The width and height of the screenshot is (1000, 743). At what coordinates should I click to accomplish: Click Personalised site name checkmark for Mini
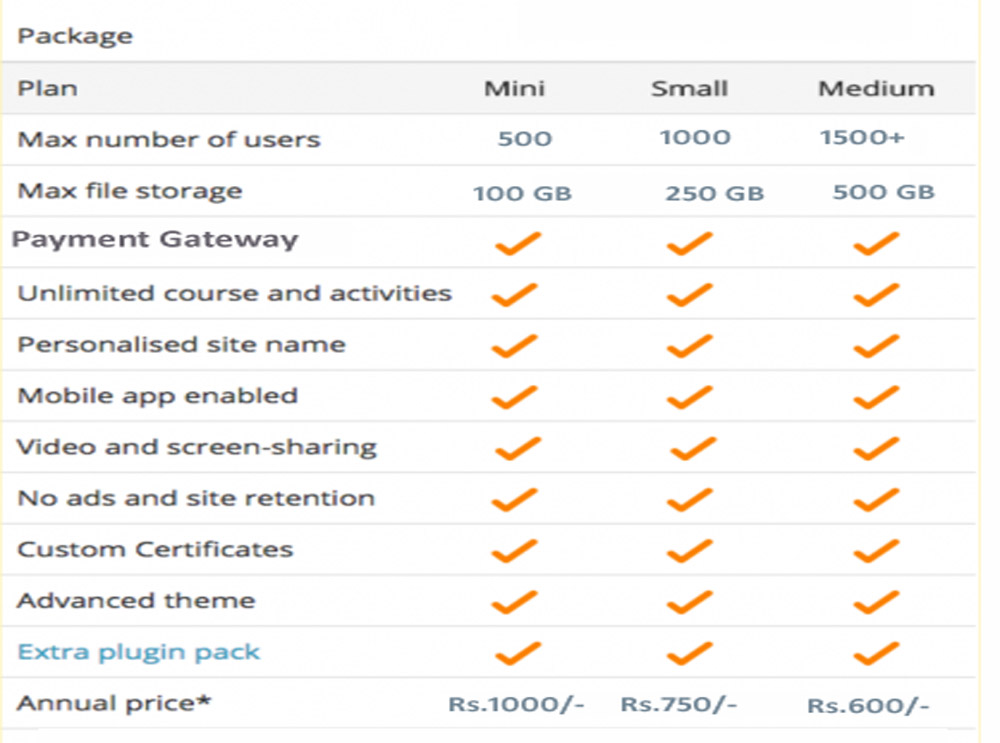[x=515, y=346]
